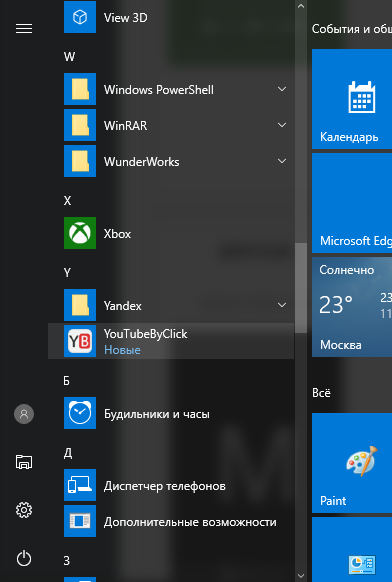Image resolution: width=392 pixels, height=582 pixels.
Task: Click the Yandex folder icon
Action: click(80, 305)
